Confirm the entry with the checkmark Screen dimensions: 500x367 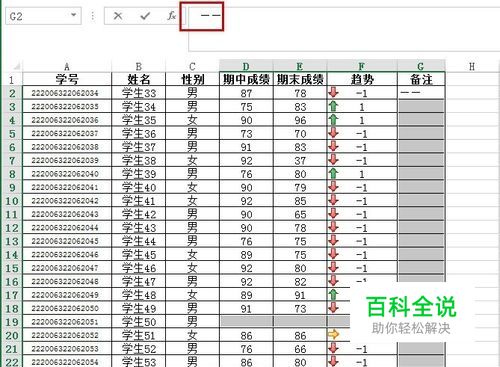click(145, 16)
